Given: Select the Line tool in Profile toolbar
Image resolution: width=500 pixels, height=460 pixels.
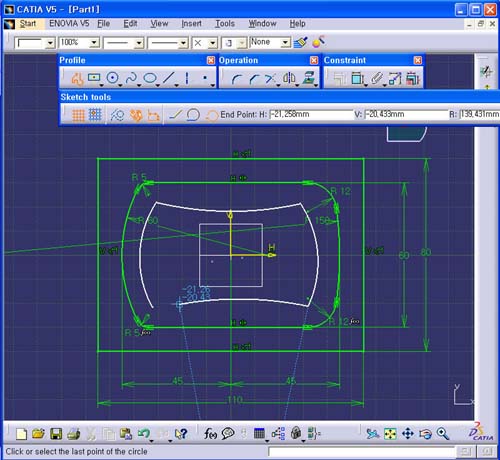Looking at the screenshot, I should click(x=168, y=78).
